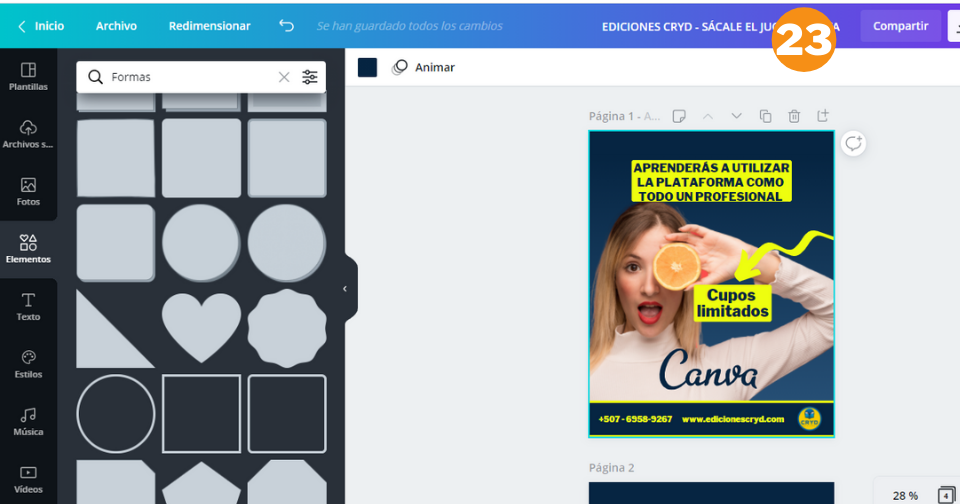Open the Plantillas sidebar tab

click(28, 77)
